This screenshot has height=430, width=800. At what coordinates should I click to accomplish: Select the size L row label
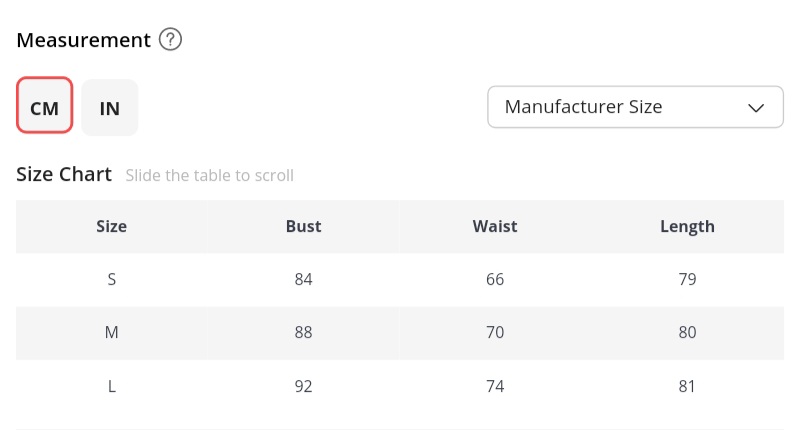[111, 385]
